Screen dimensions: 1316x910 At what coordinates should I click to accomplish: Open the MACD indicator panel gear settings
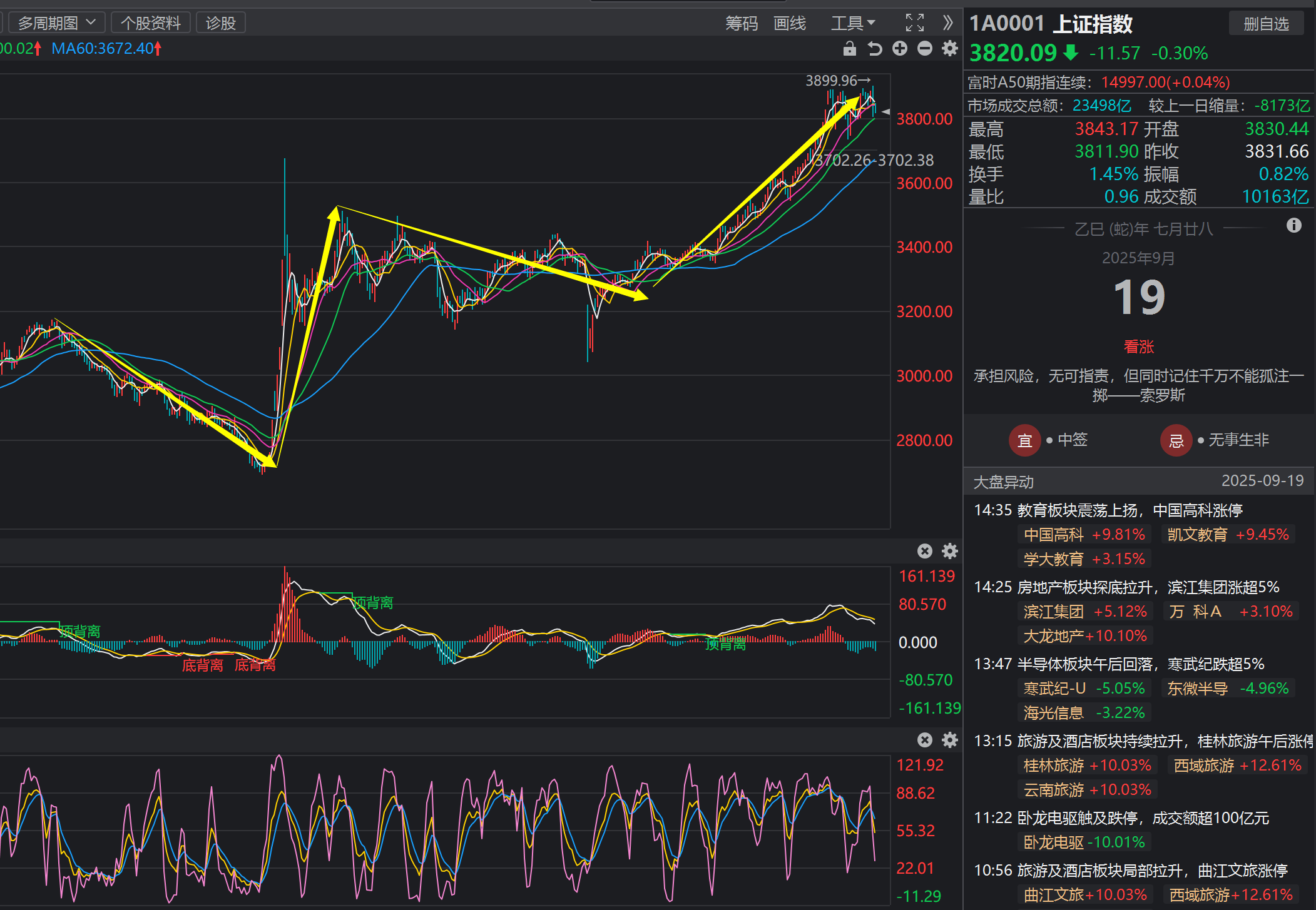[x=950, y=551]
